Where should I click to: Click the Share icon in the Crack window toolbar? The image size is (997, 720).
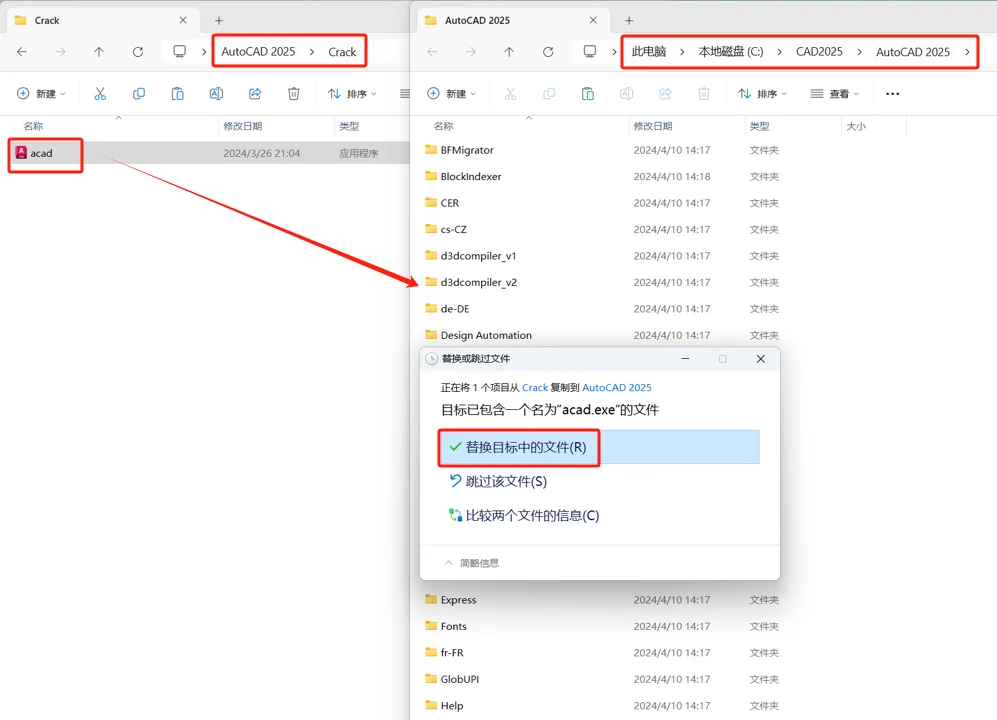(x=254, y=93)
